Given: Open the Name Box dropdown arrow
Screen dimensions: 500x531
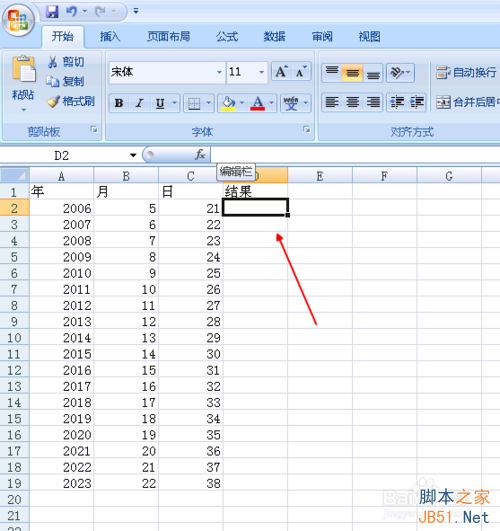Looking at the screenshot, I should (x=133, y=155).
